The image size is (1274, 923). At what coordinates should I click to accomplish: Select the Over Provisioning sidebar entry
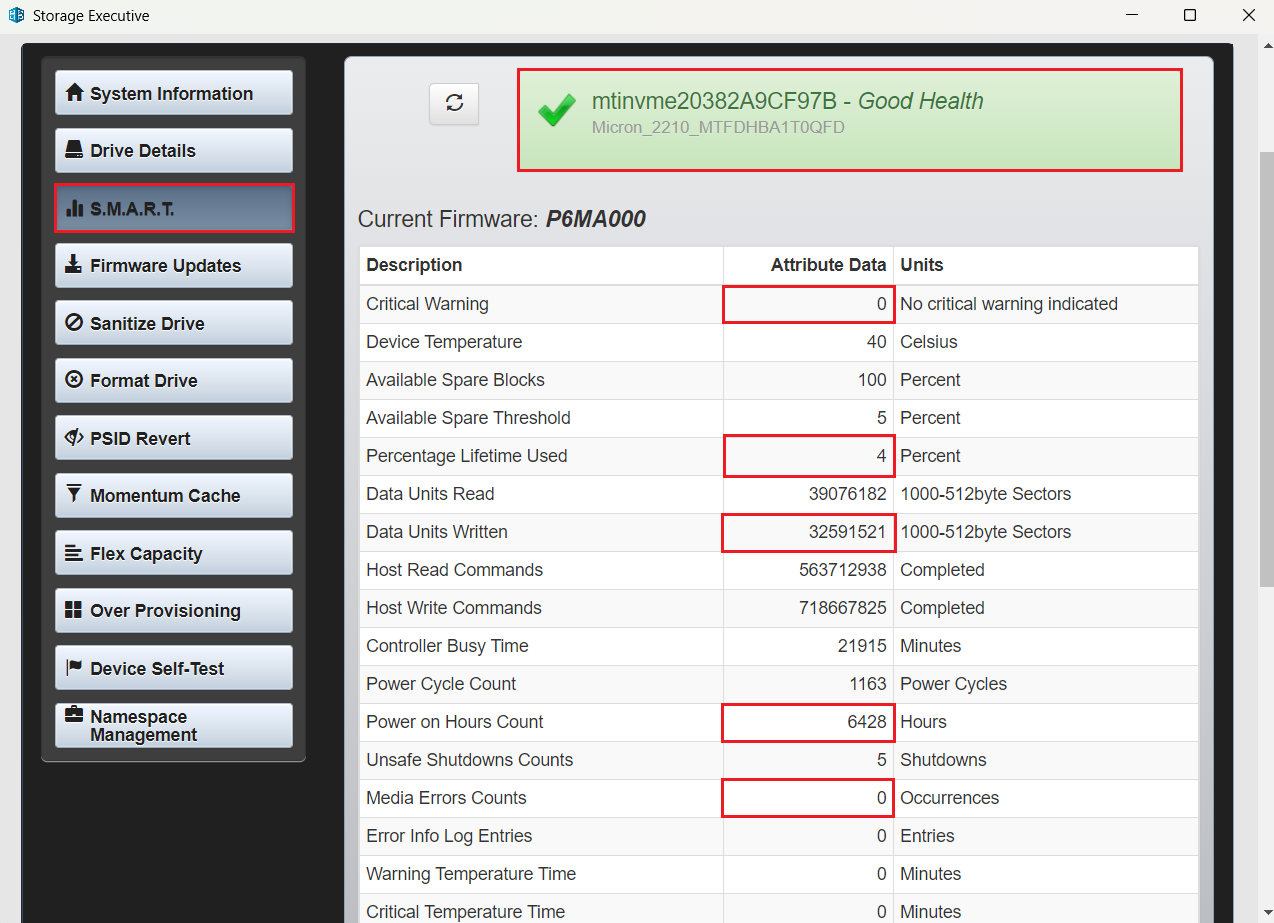[x=173, y=610]
